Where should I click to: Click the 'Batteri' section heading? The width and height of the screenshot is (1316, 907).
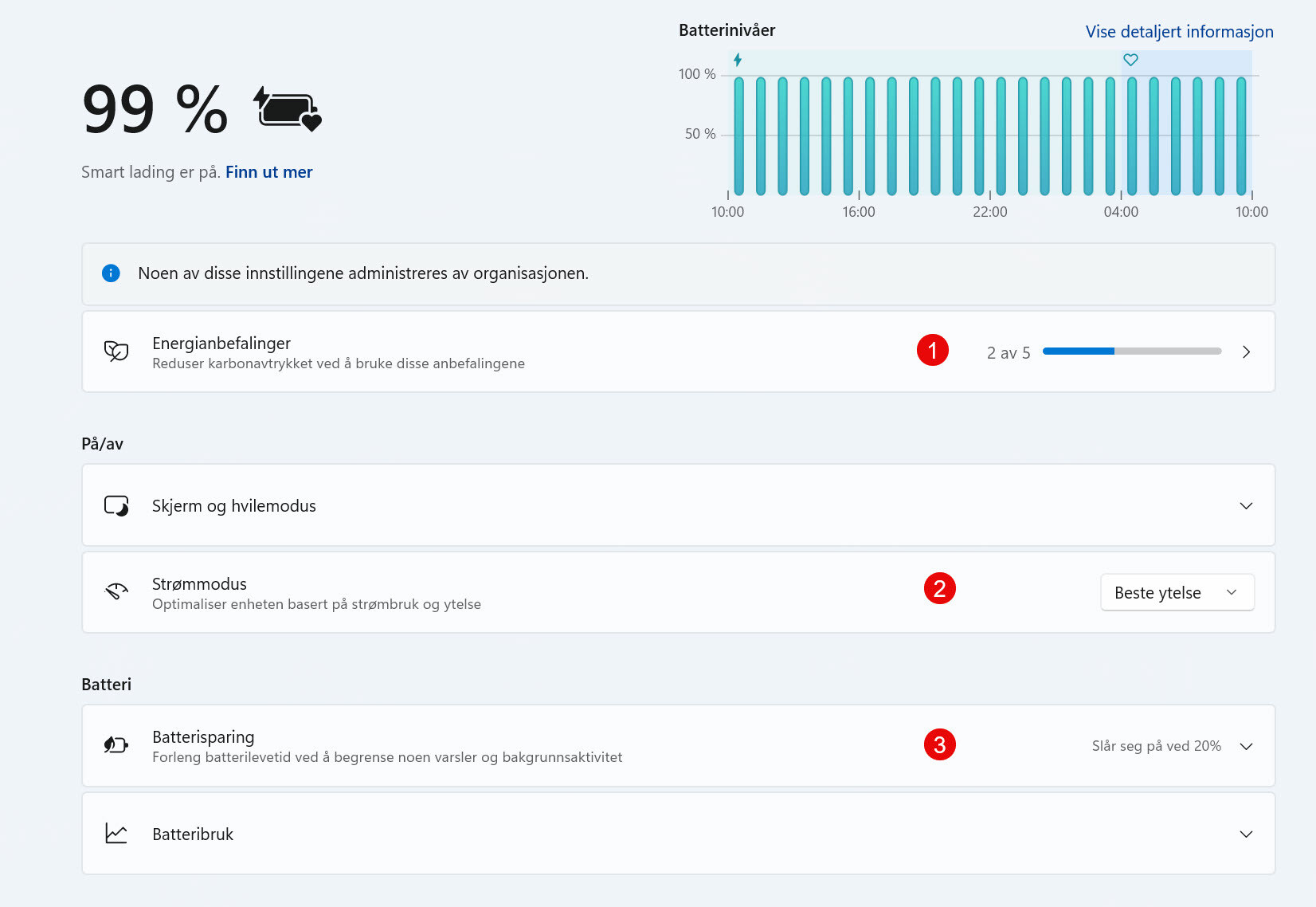[106, 685]
